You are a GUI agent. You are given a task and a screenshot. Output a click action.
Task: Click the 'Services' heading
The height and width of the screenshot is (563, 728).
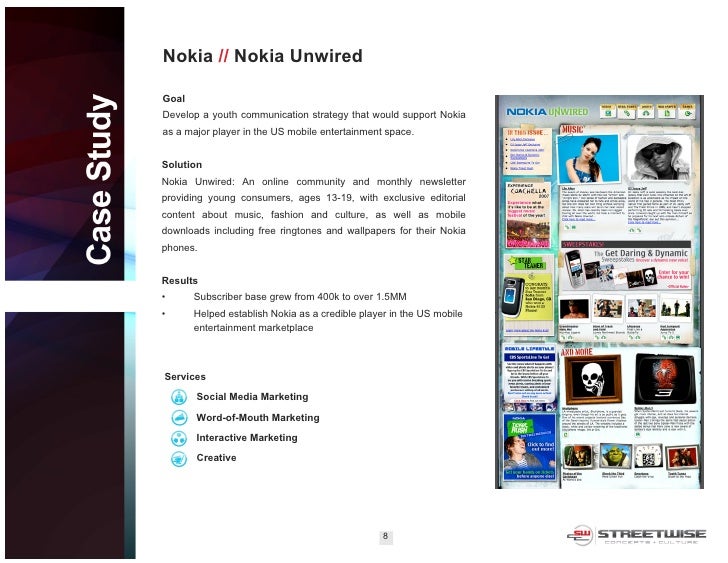(185, 377)
